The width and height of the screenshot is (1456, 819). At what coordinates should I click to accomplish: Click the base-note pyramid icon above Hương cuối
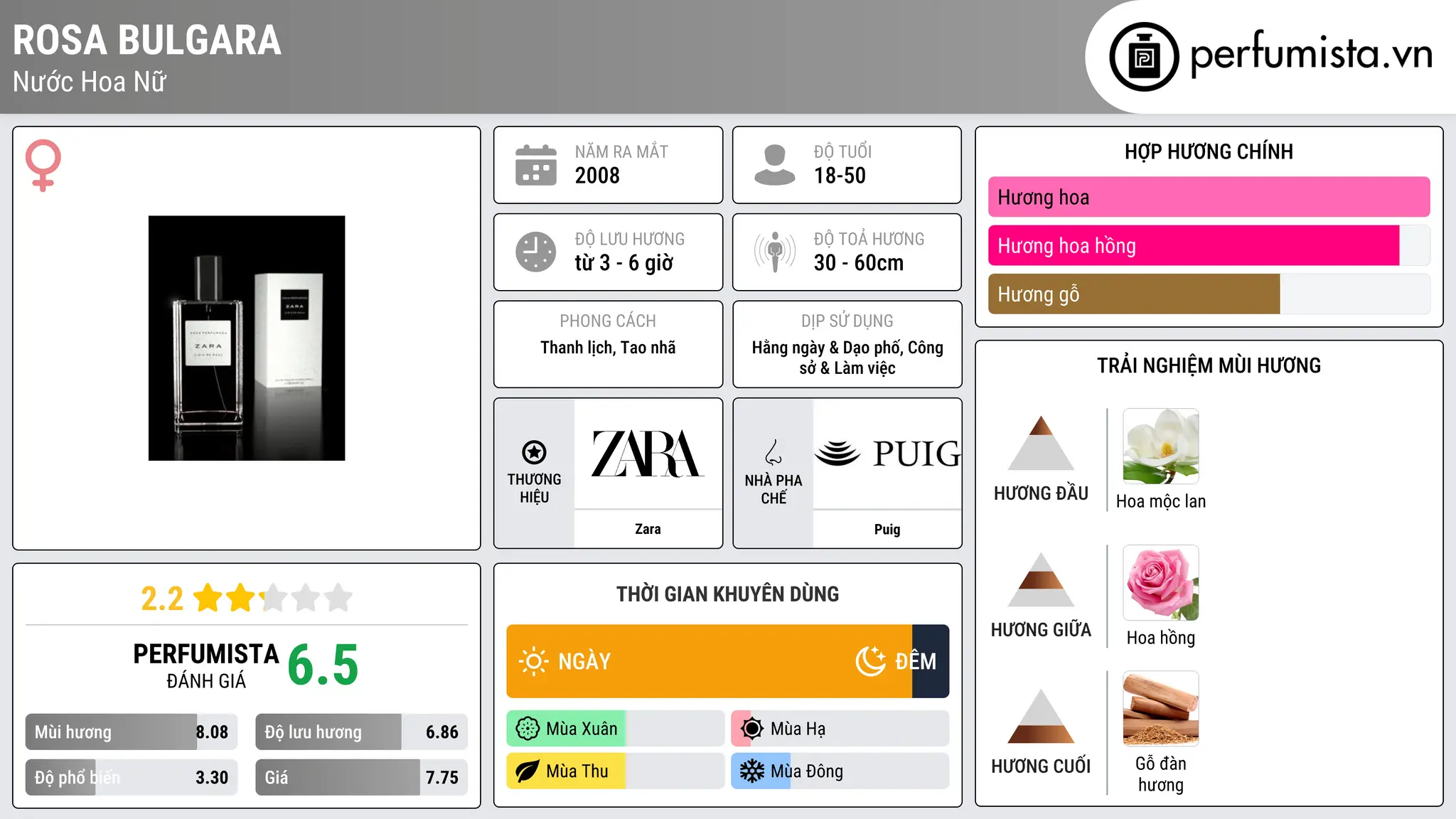click(x=1042, y=716)
